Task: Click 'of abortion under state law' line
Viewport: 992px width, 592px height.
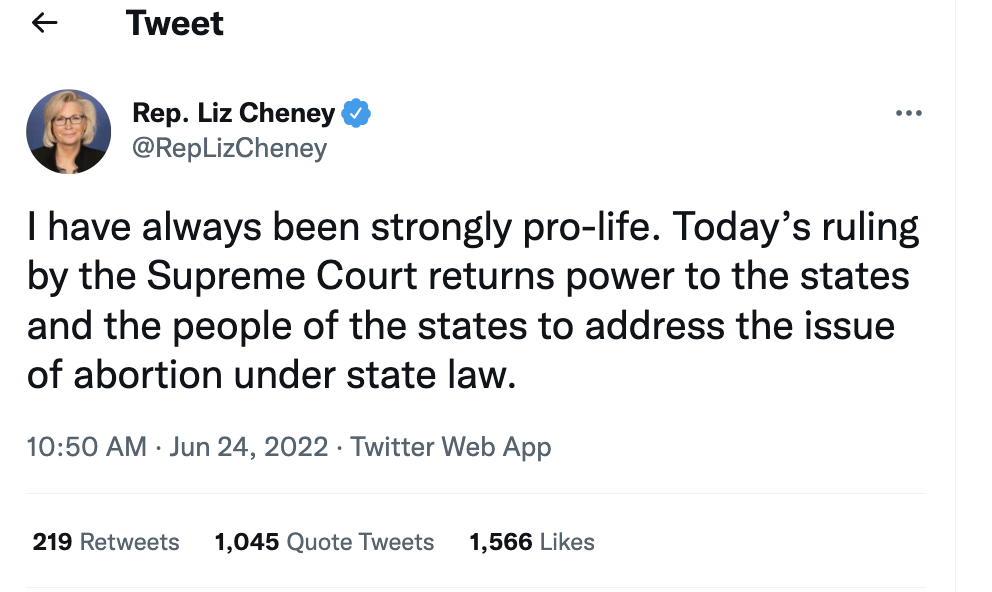Action: point(271,375)
